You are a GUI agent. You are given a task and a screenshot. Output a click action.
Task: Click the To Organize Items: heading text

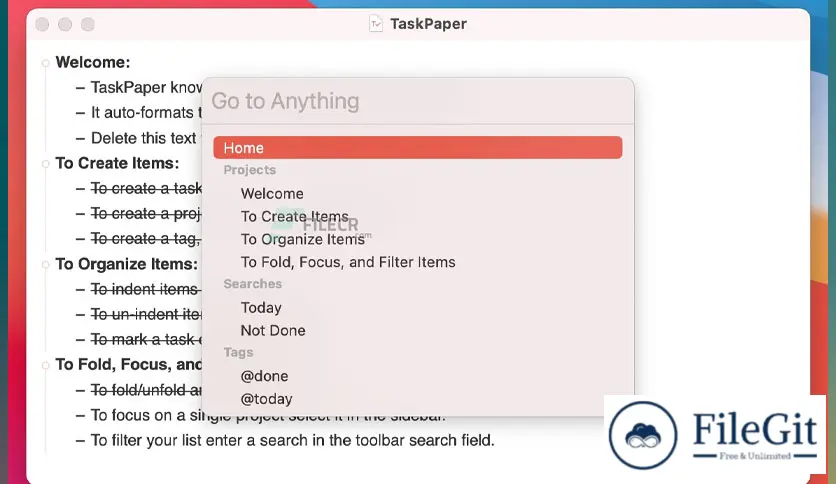[126, 264]
